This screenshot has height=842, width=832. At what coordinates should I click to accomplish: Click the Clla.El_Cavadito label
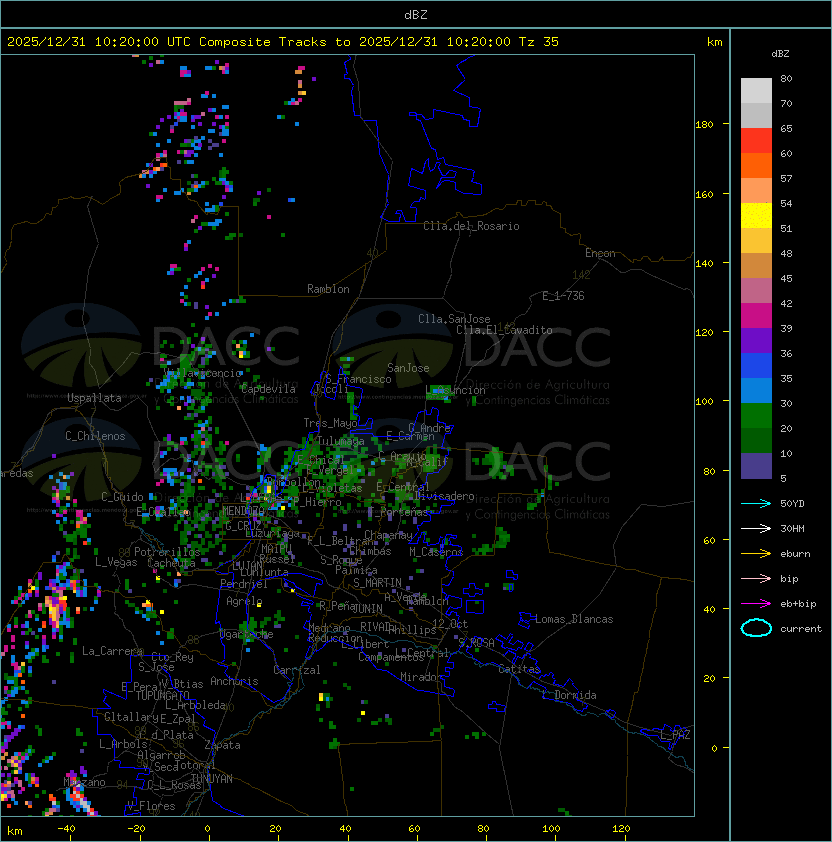504,330
